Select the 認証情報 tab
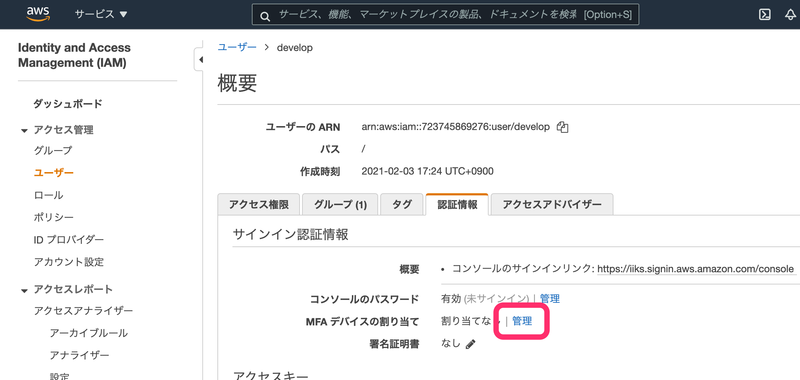This screenshot has width=800, height=380. pos(457,205)
